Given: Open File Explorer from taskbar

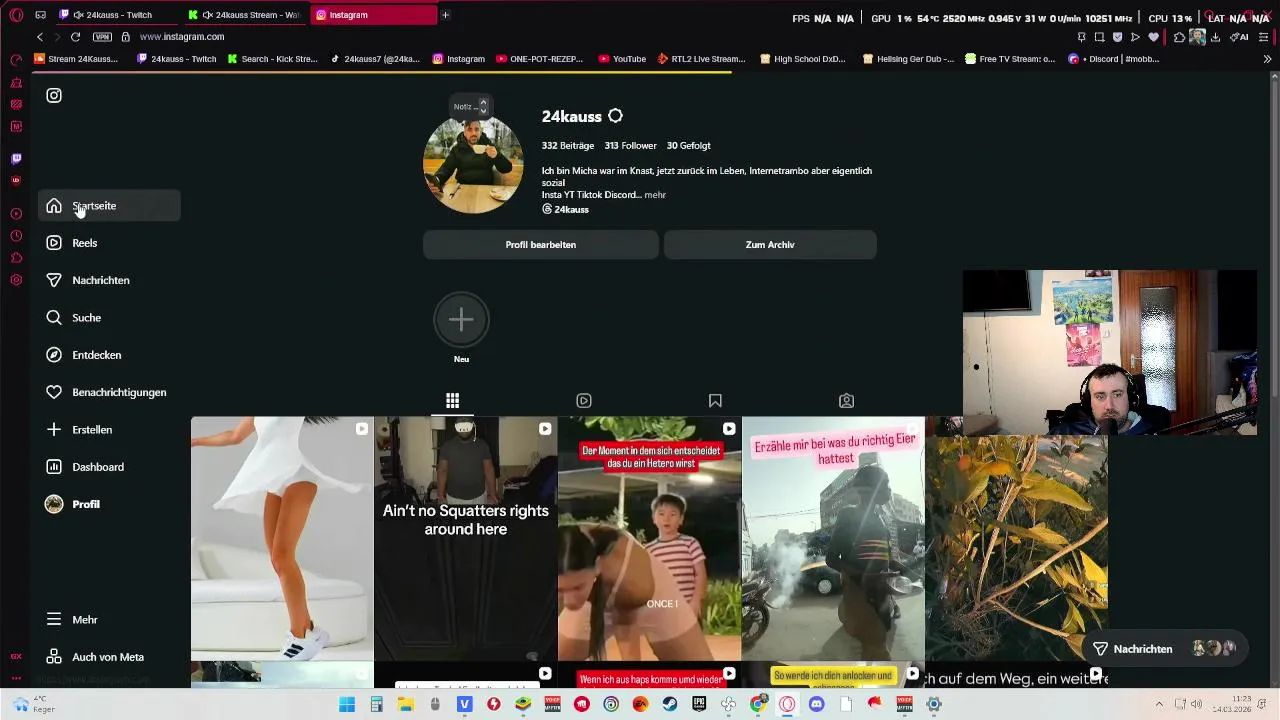Looking at the screenshot, I should [x=405, y=704].
